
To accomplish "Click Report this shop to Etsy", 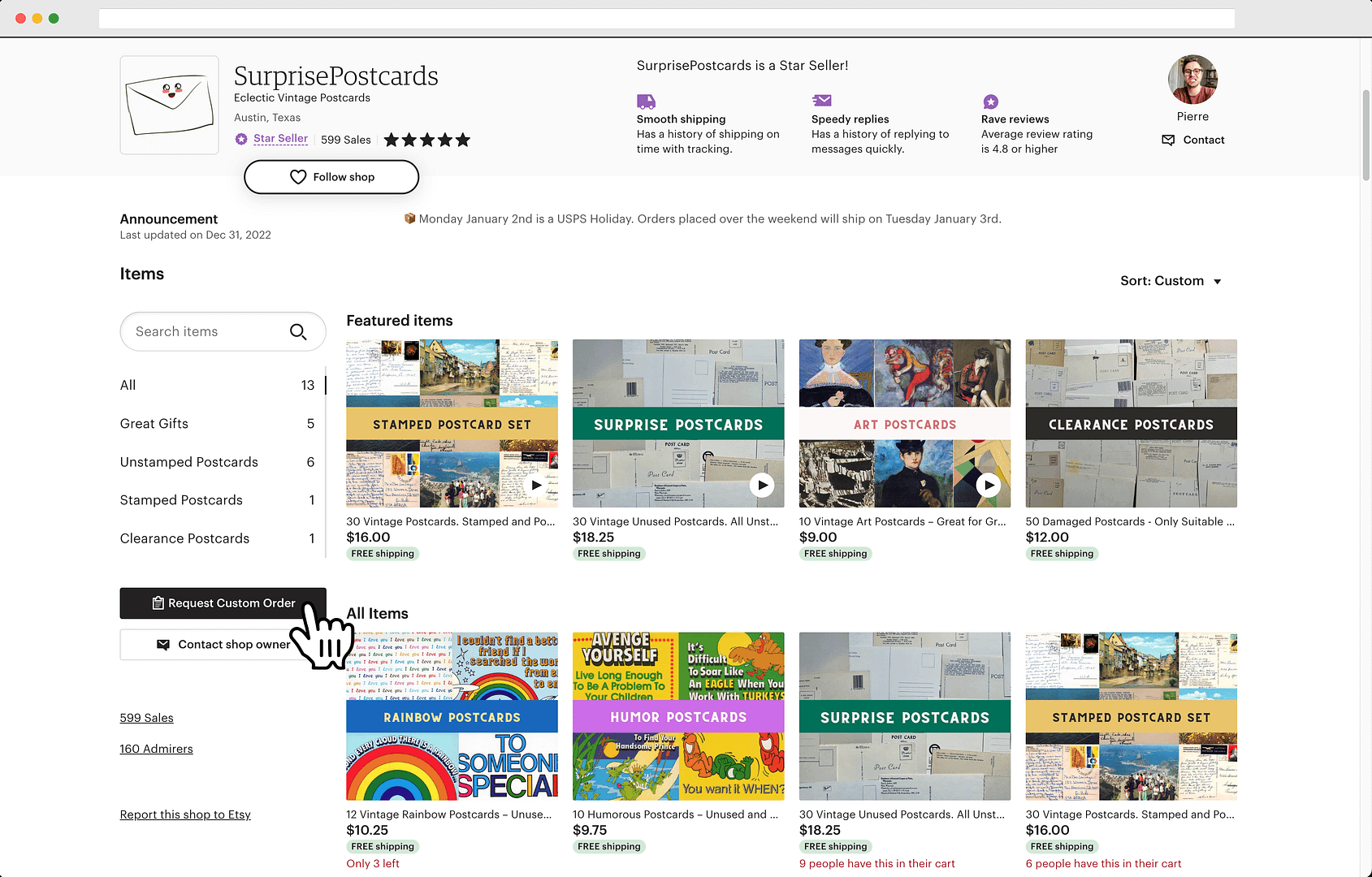I will (x=185, y=814).
